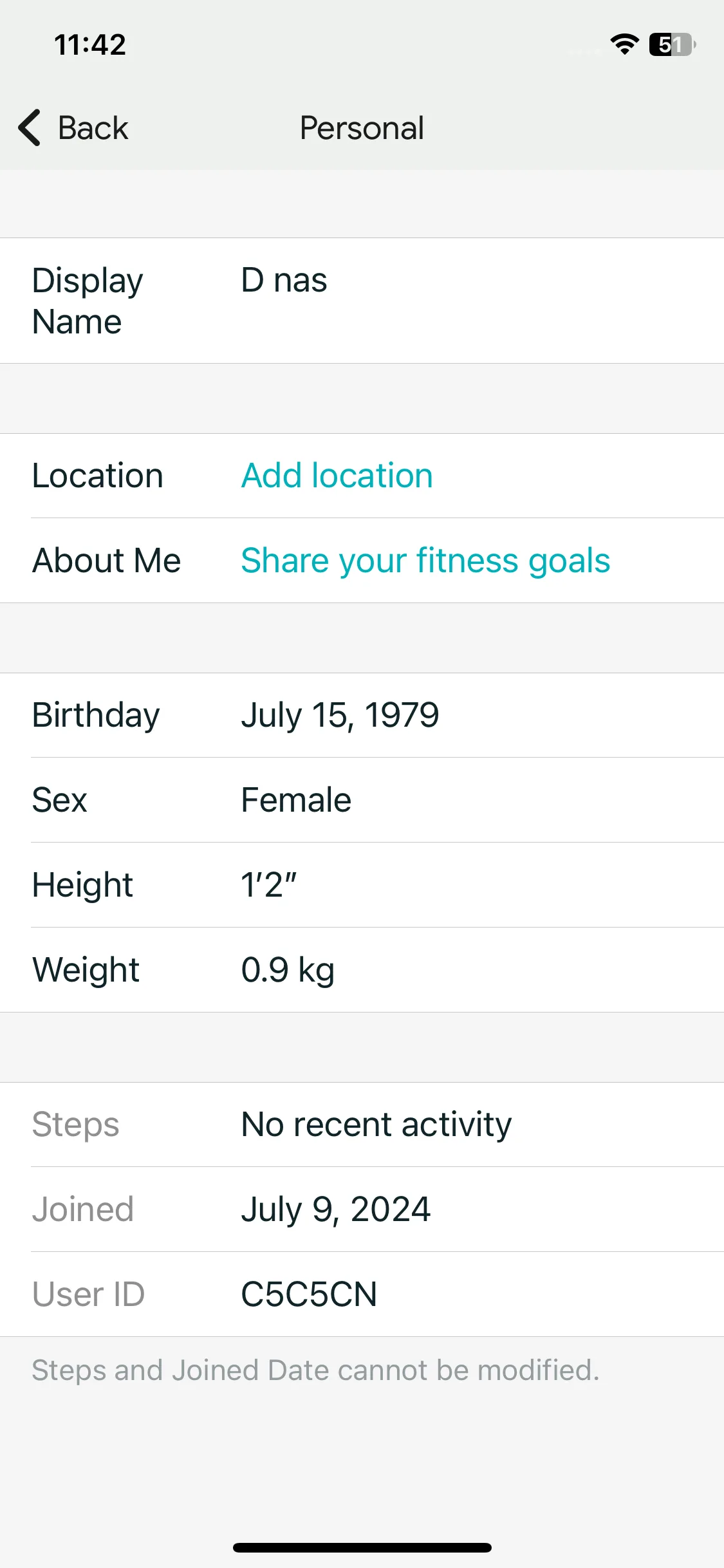This screenshot has width=724, height=1568.
Task: Edit the weight value 0.9 kg
Action: coord(288,970)
